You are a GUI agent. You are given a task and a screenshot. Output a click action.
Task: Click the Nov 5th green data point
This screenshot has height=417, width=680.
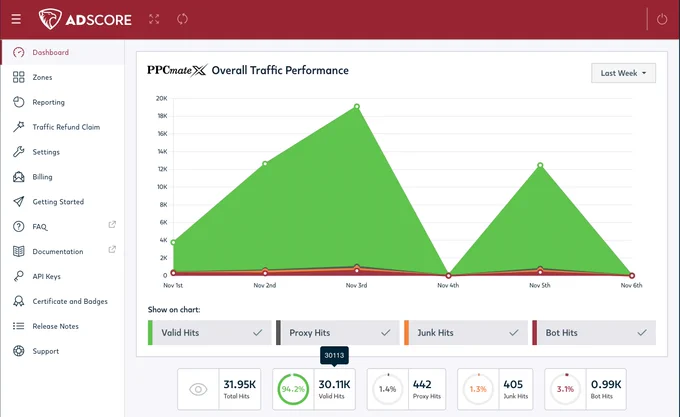coord(540,166)
